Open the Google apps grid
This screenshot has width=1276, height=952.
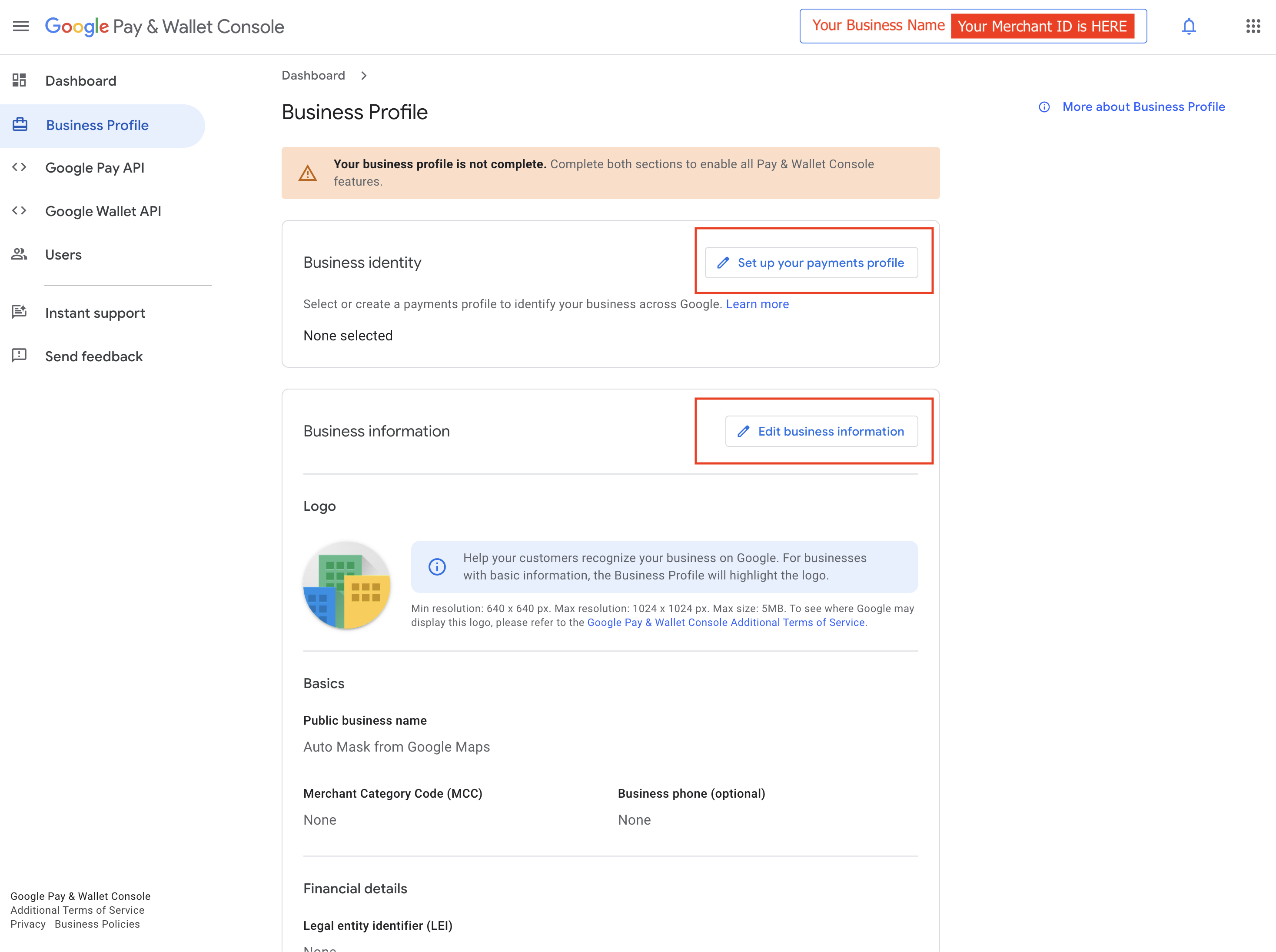pos(1253,27)
